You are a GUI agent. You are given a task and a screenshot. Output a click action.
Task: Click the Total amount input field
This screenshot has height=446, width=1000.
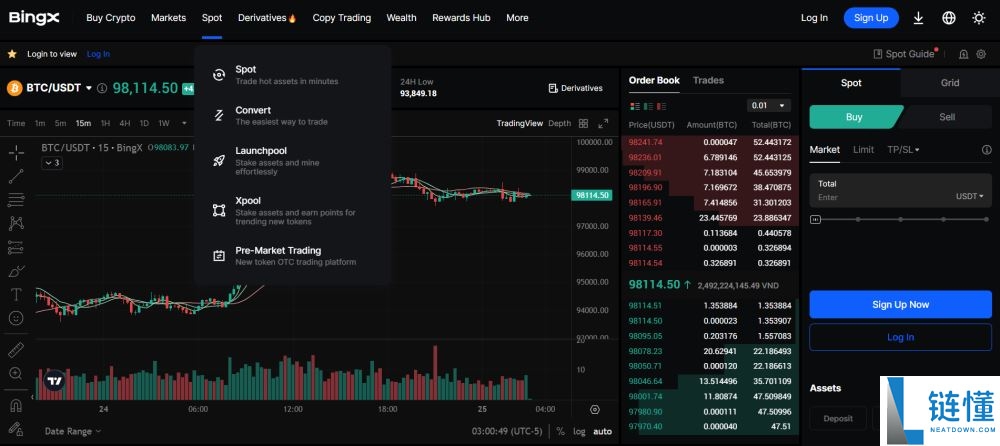coord(901,191)
